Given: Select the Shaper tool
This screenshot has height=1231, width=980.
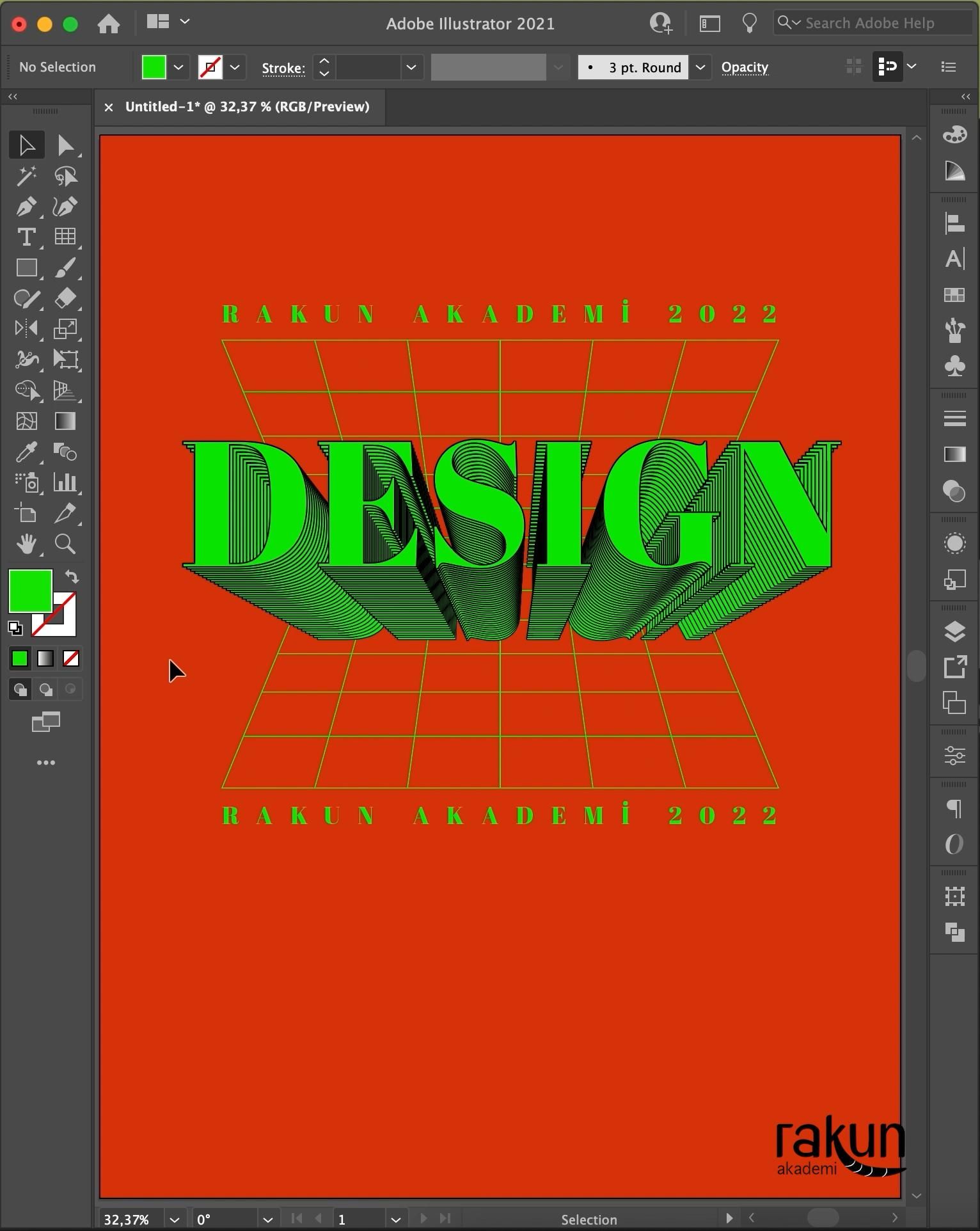Looking at the screenshot, I should coord(26,298).
